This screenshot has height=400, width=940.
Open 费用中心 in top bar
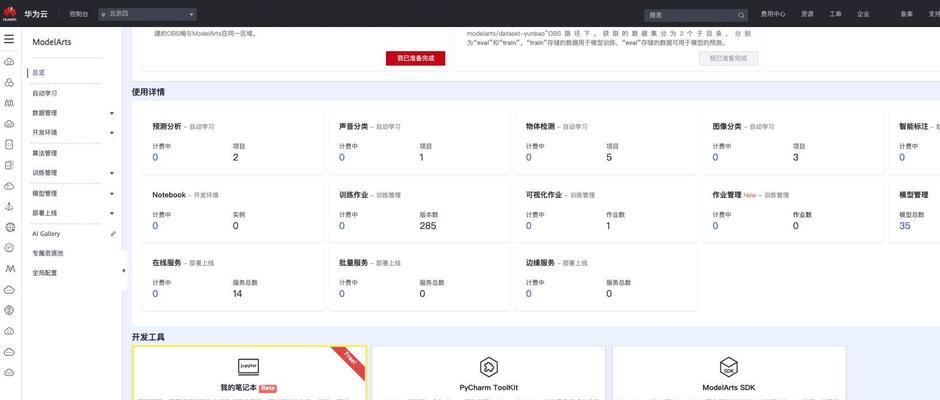point(773,14)
